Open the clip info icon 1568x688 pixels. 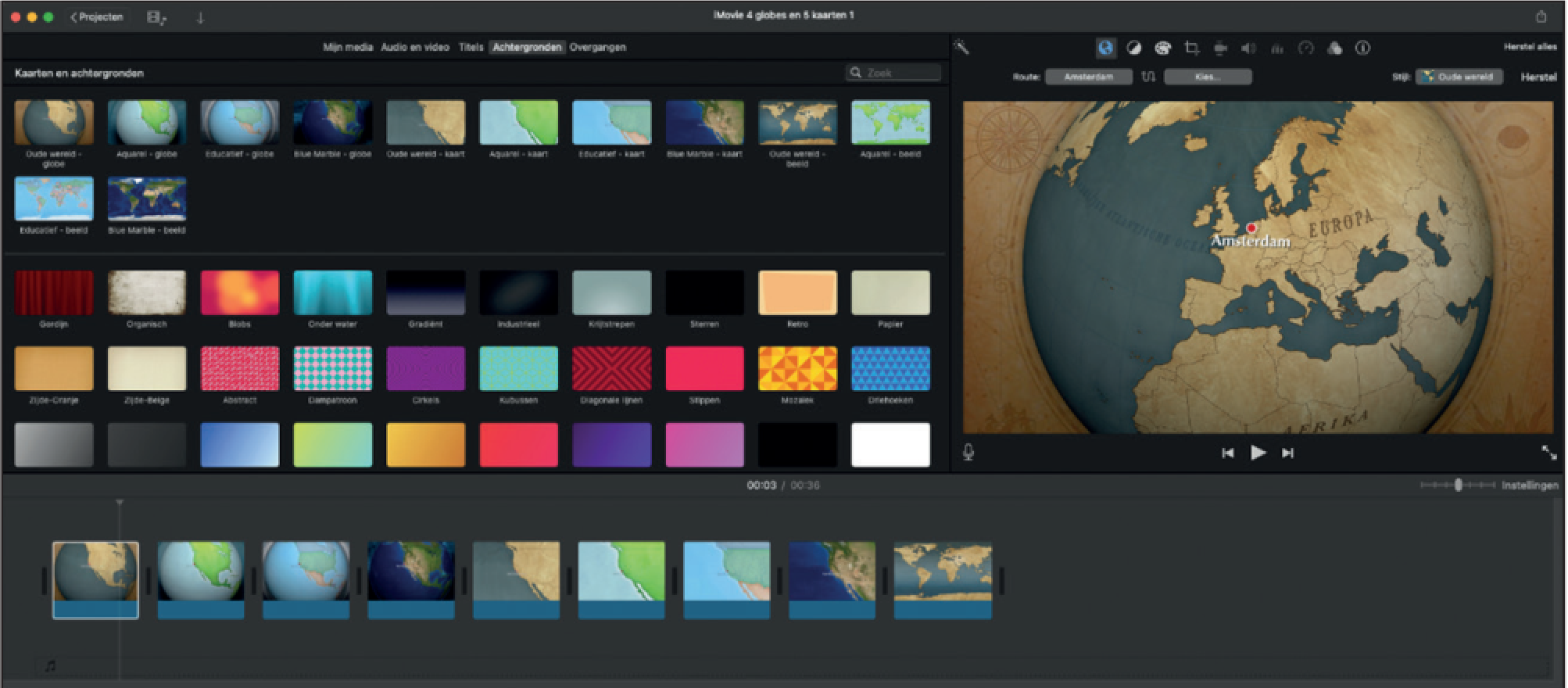tap(1362, 48)
